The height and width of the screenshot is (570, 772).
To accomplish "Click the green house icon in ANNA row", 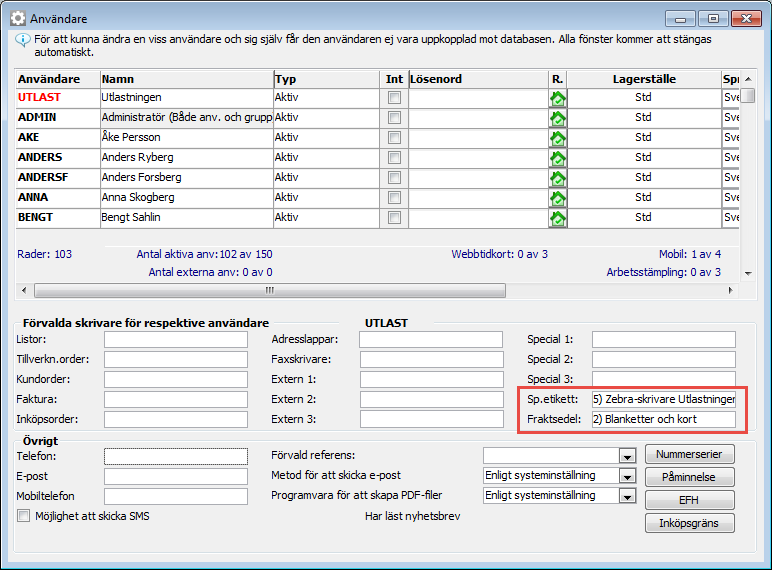I will point(558,198).
